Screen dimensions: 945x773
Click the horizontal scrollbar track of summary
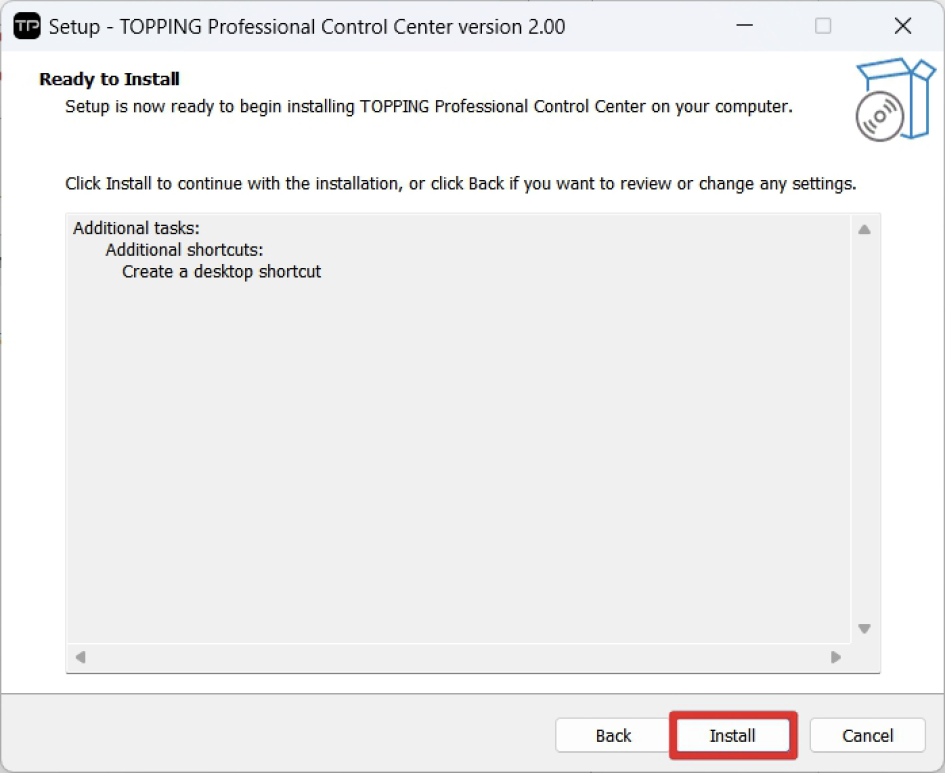pyautogui.click(x=458, y=657)
